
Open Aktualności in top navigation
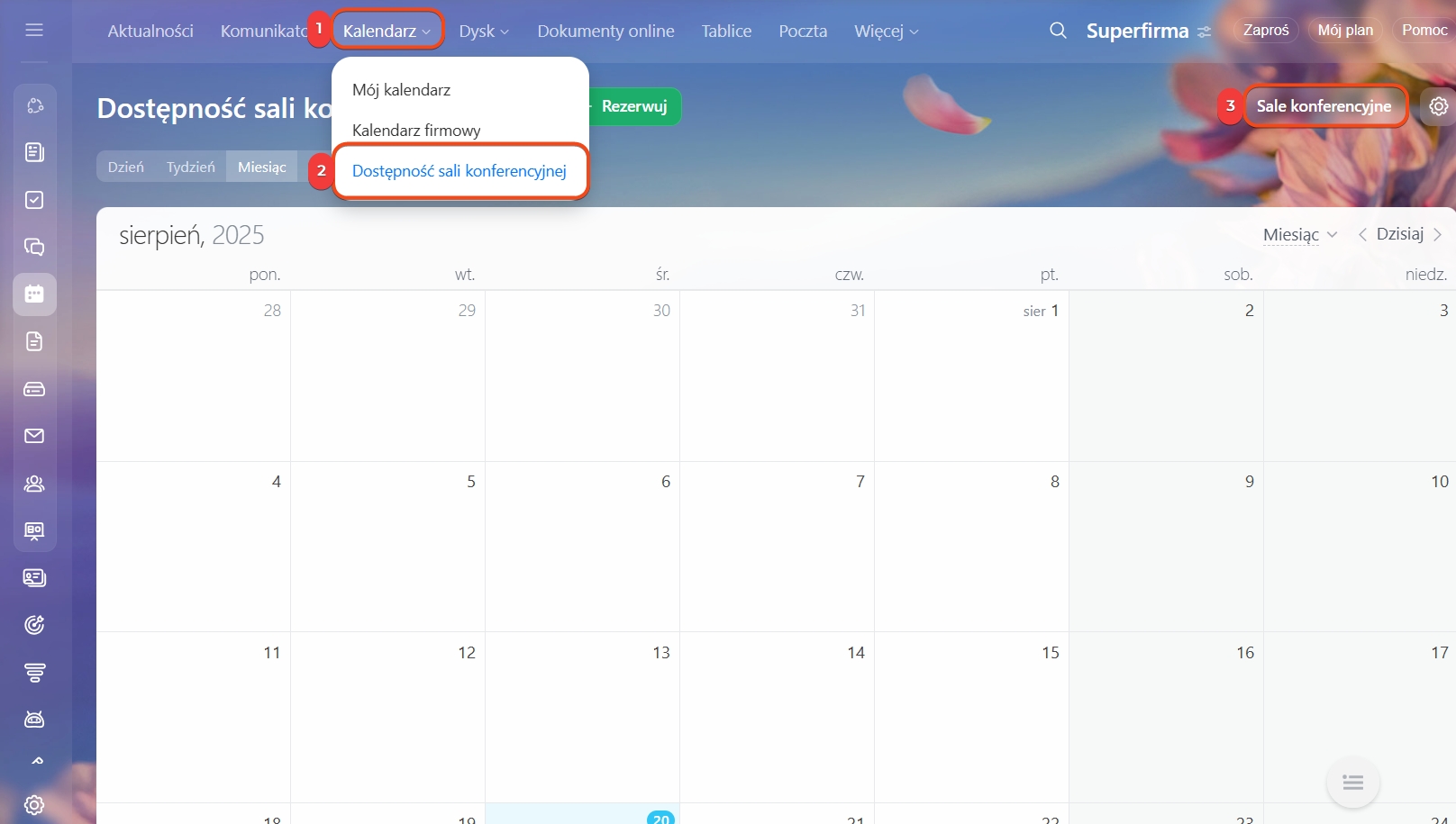pos(150,31)
